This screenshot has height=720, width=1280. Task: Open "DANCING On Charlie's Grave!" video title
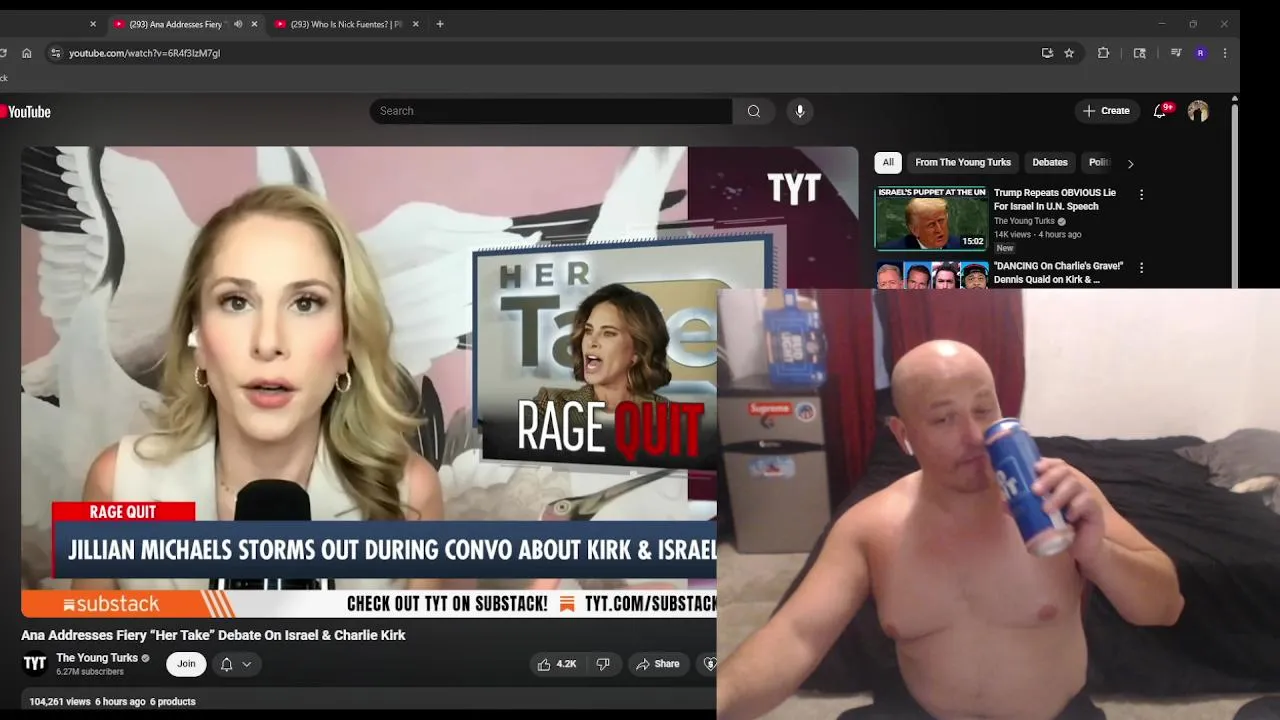[1058, 273]
